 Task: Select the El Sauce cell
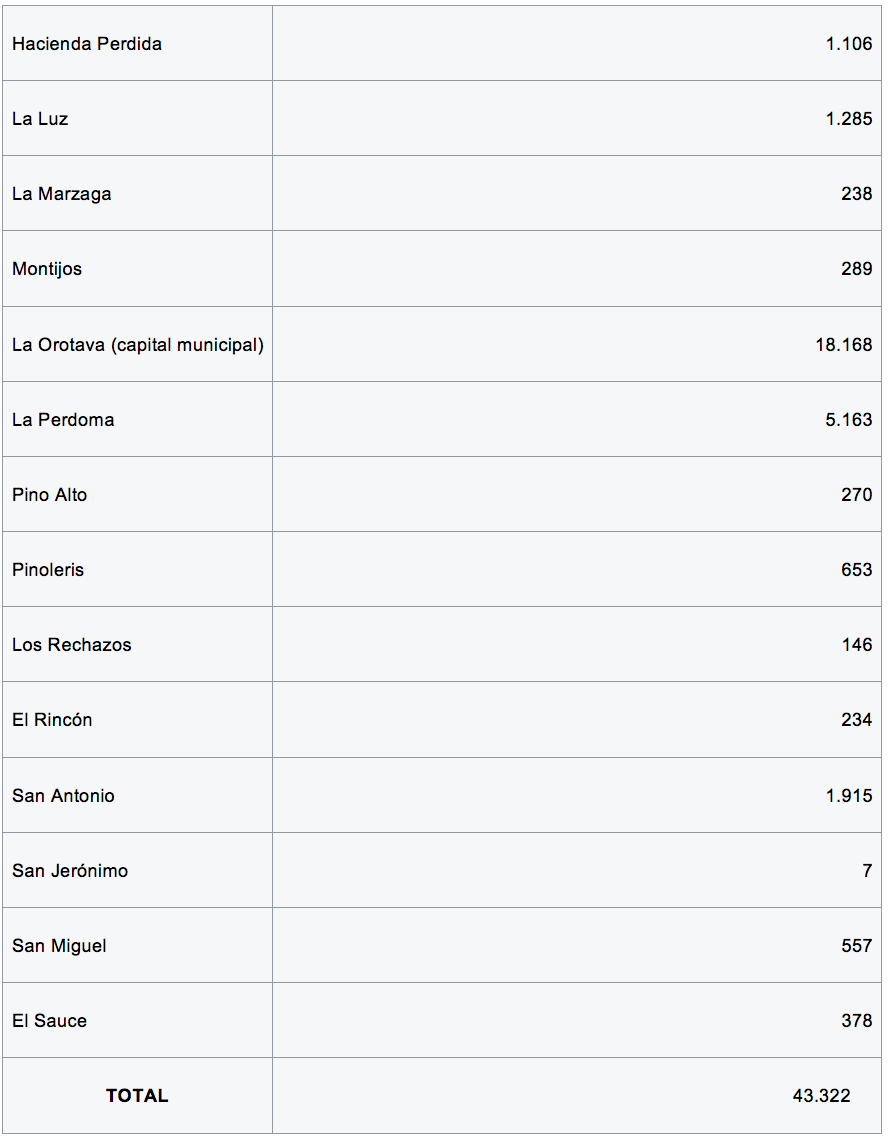coord(49,1021)
